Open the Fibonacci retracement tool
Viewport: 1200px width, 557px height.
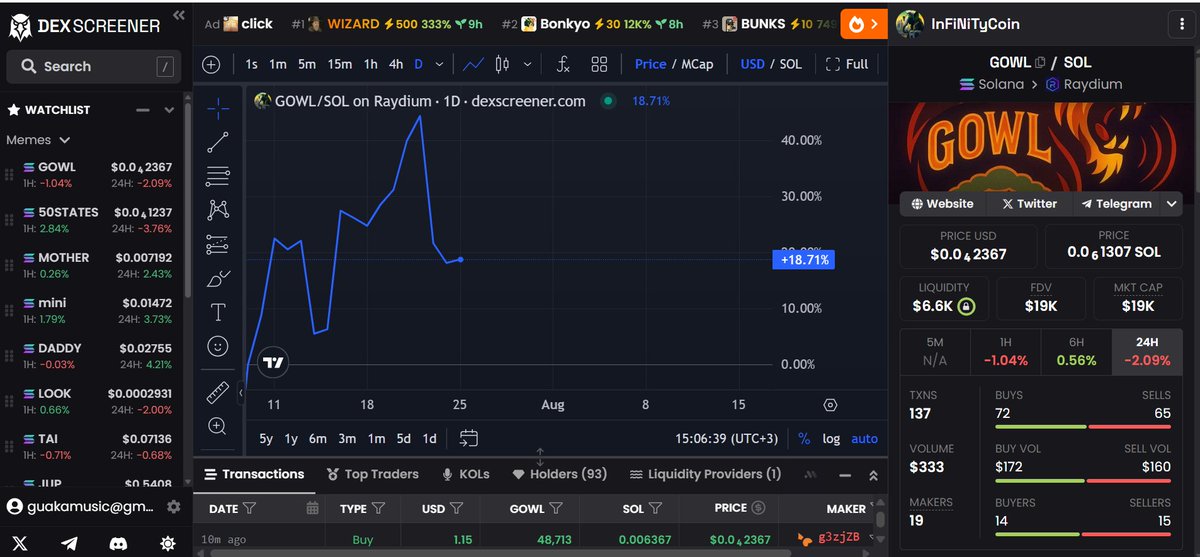pos(217,176)
